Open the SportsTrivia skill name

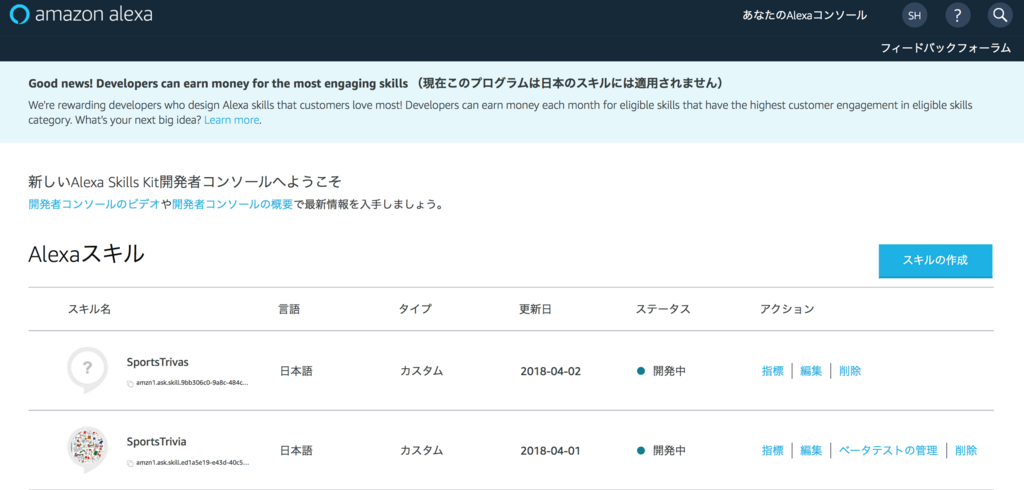[156, 441]
